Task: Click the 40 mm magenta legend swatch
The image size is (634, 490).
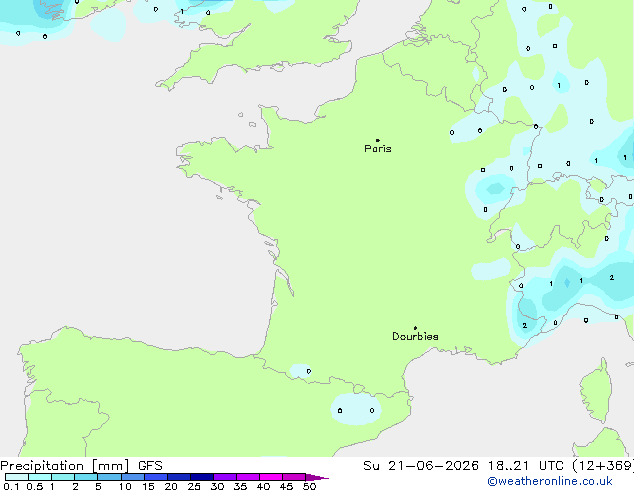Action: [271, 477]
